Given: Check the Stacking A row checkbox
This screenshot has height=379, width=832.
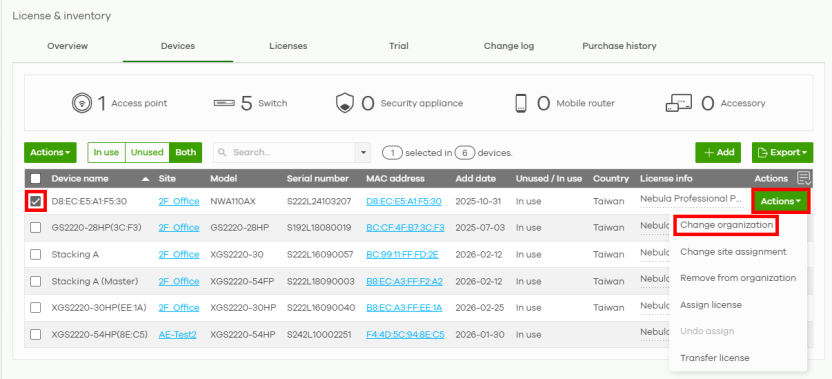Looking at the screenshot, I should [x=36, y=254].
